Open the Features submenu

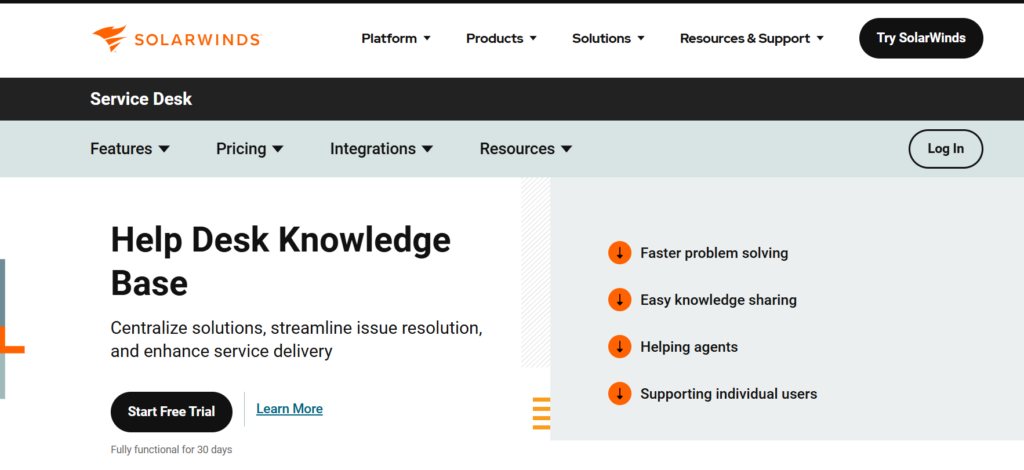pyautogui.click(x=130, y=149)
